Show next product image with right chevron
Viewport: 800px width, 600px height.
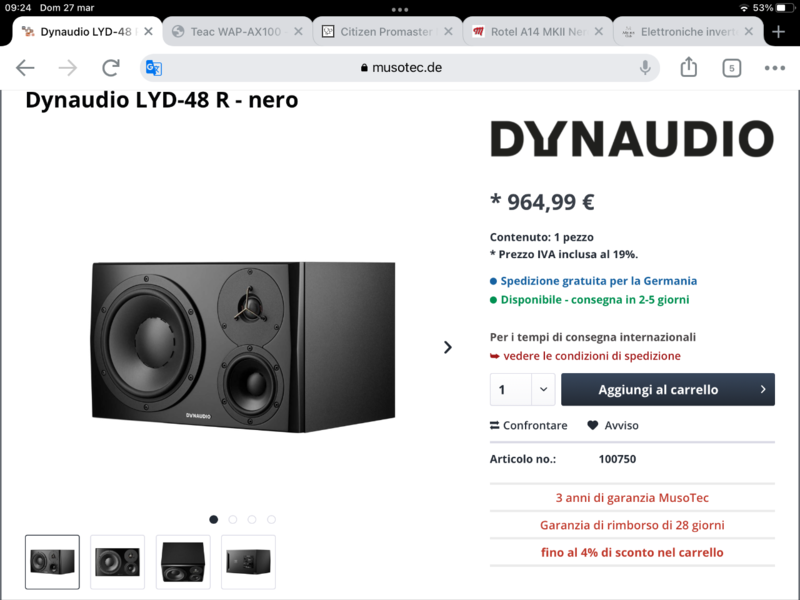pos(447,347)
